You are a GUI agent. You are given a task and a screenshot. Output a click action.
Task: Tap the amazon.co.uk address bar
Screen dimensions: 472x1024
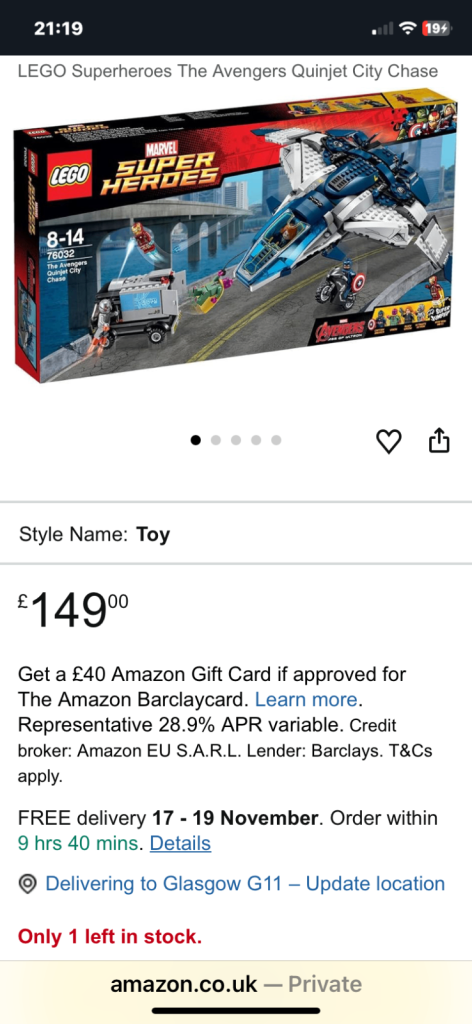coord(236,984)
